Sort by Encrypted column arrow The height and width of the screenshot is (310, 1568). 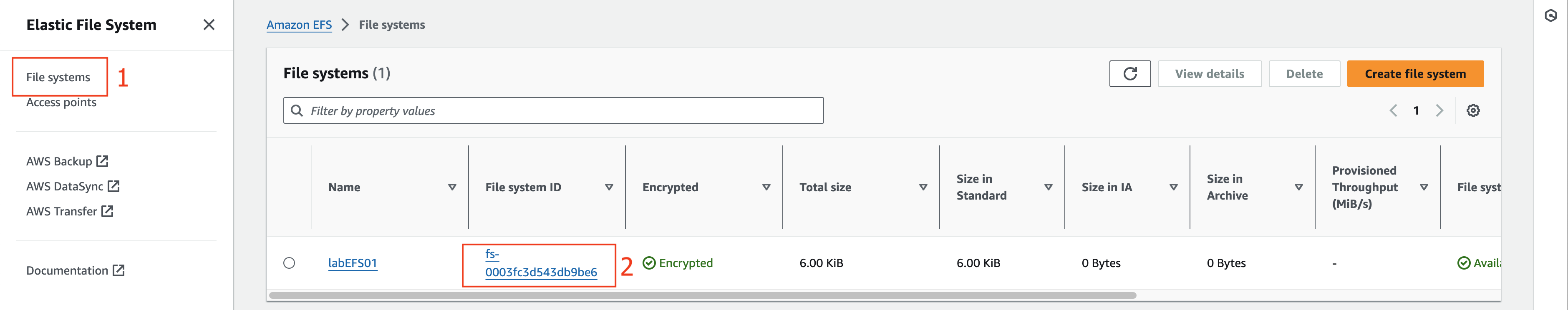point(766,187)
